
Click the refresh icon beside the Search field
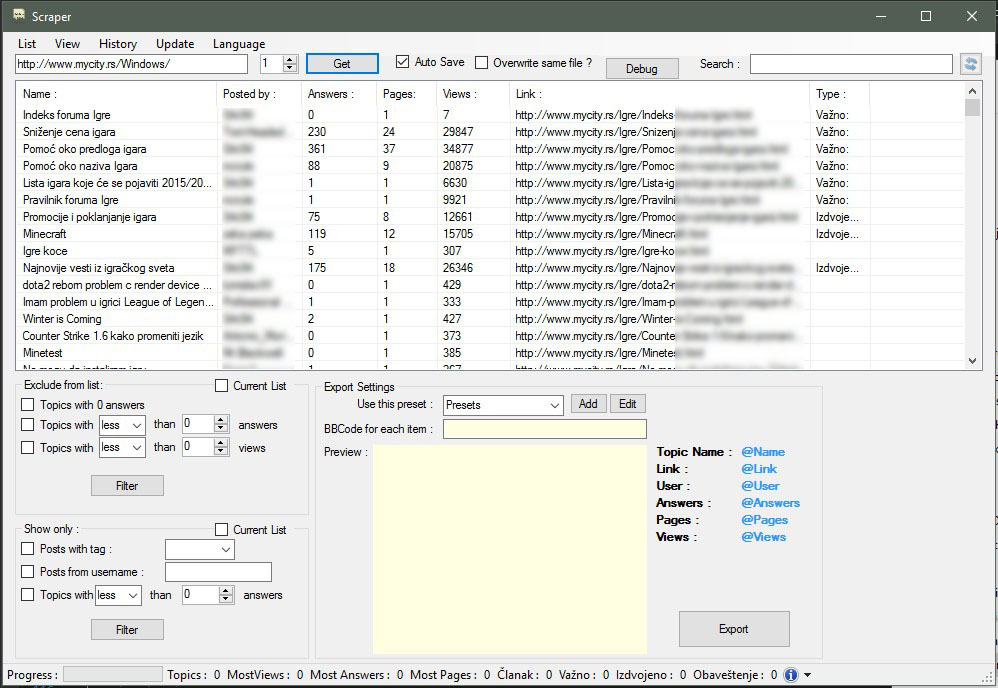[970, 64]
